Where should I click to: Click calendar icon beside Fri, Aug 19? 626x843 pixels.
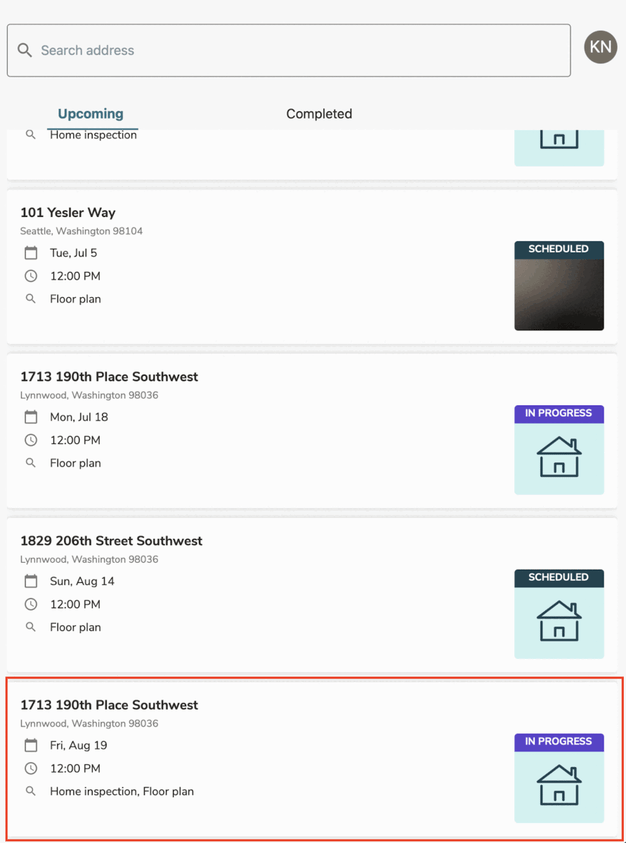pyautogui.click(x=31, y=745)
